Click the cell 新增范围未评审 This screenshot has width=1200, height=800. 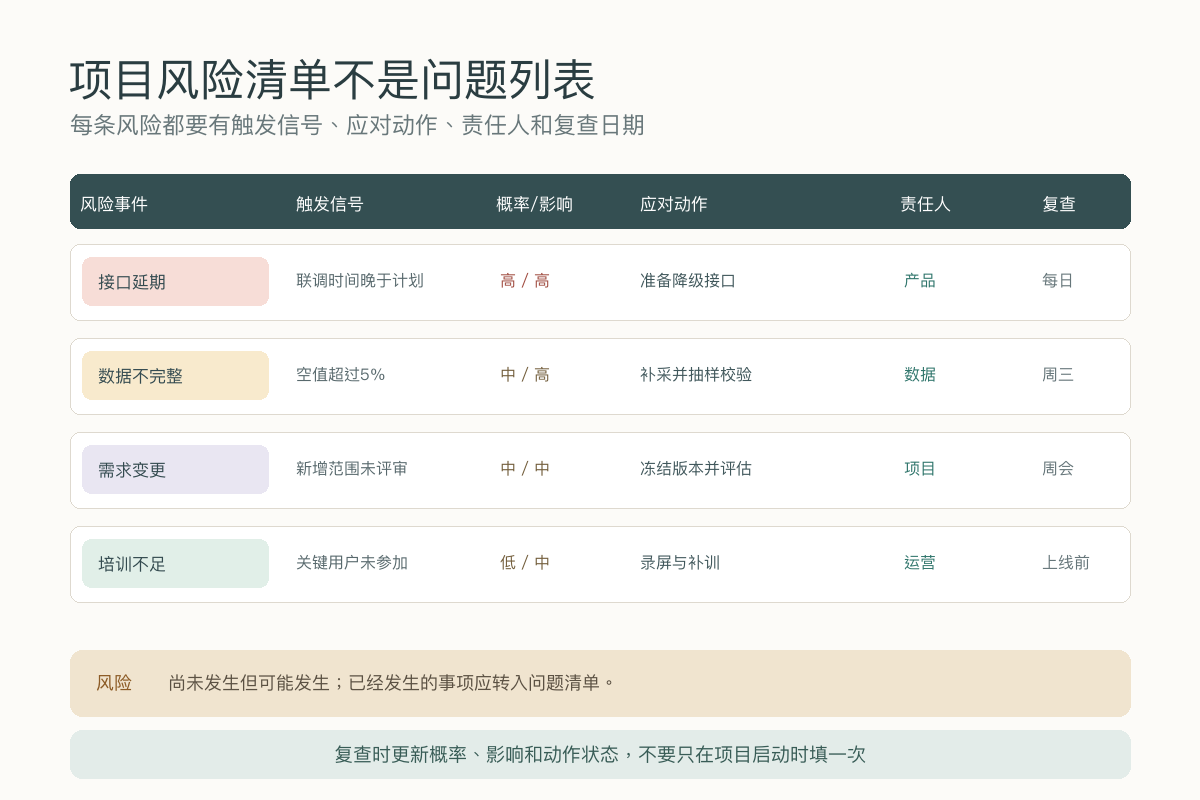click(352, 469)
